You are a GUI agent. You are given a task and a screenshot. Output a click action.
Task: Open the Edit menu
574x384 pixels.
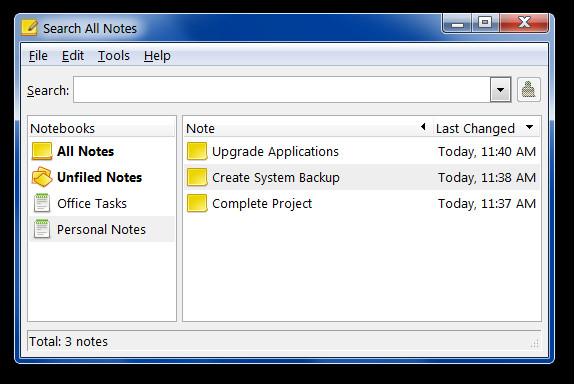pyautogui.click(x=72, y=56)
